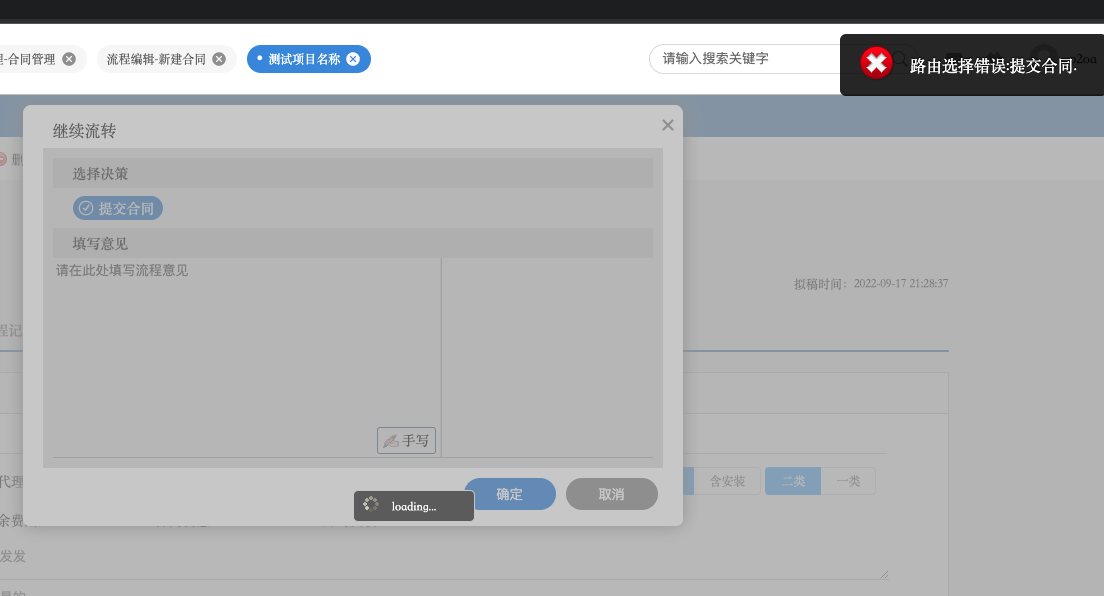Dismiss the red error icon notification
1104x596 pixels.
pos(876,63)
